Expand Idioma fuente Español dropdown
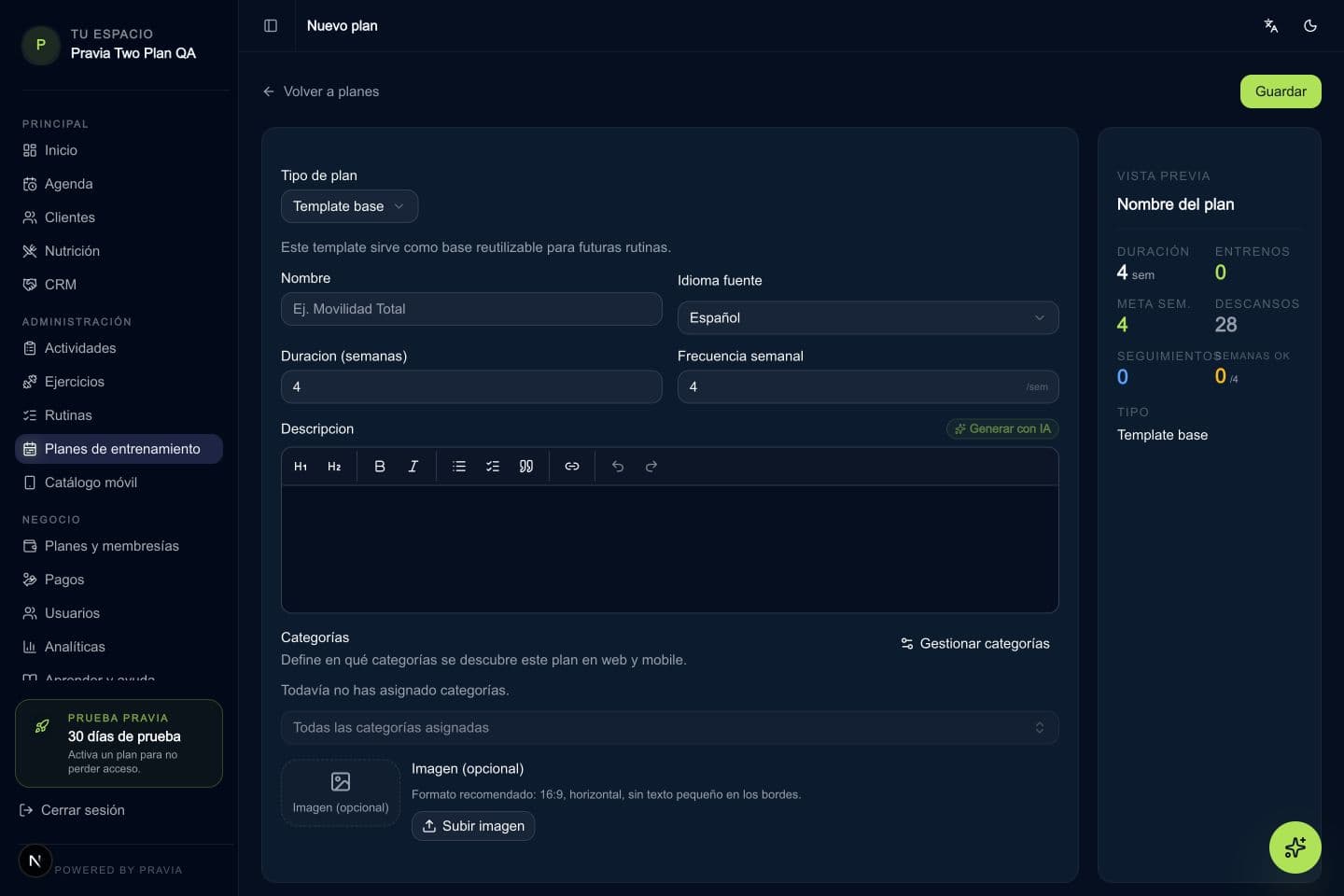The image size is (1344, 896). coord(868,317)
